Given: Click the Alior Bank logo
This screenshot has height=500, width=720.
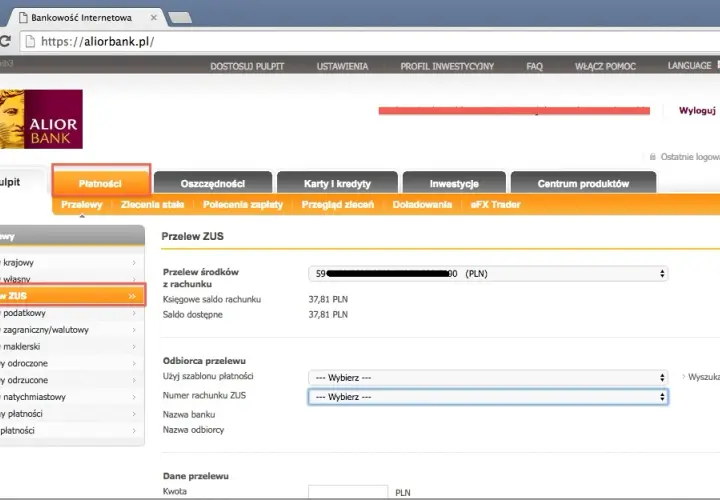Looking at the screenshot, I should tap(41, 119).
